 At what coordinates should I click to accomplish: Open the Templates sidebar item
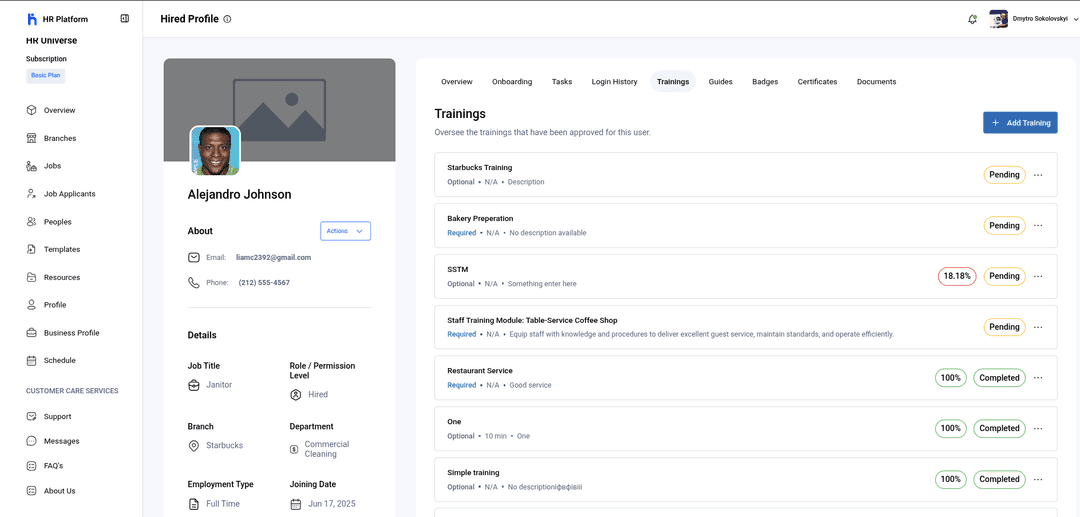[61, 249]
